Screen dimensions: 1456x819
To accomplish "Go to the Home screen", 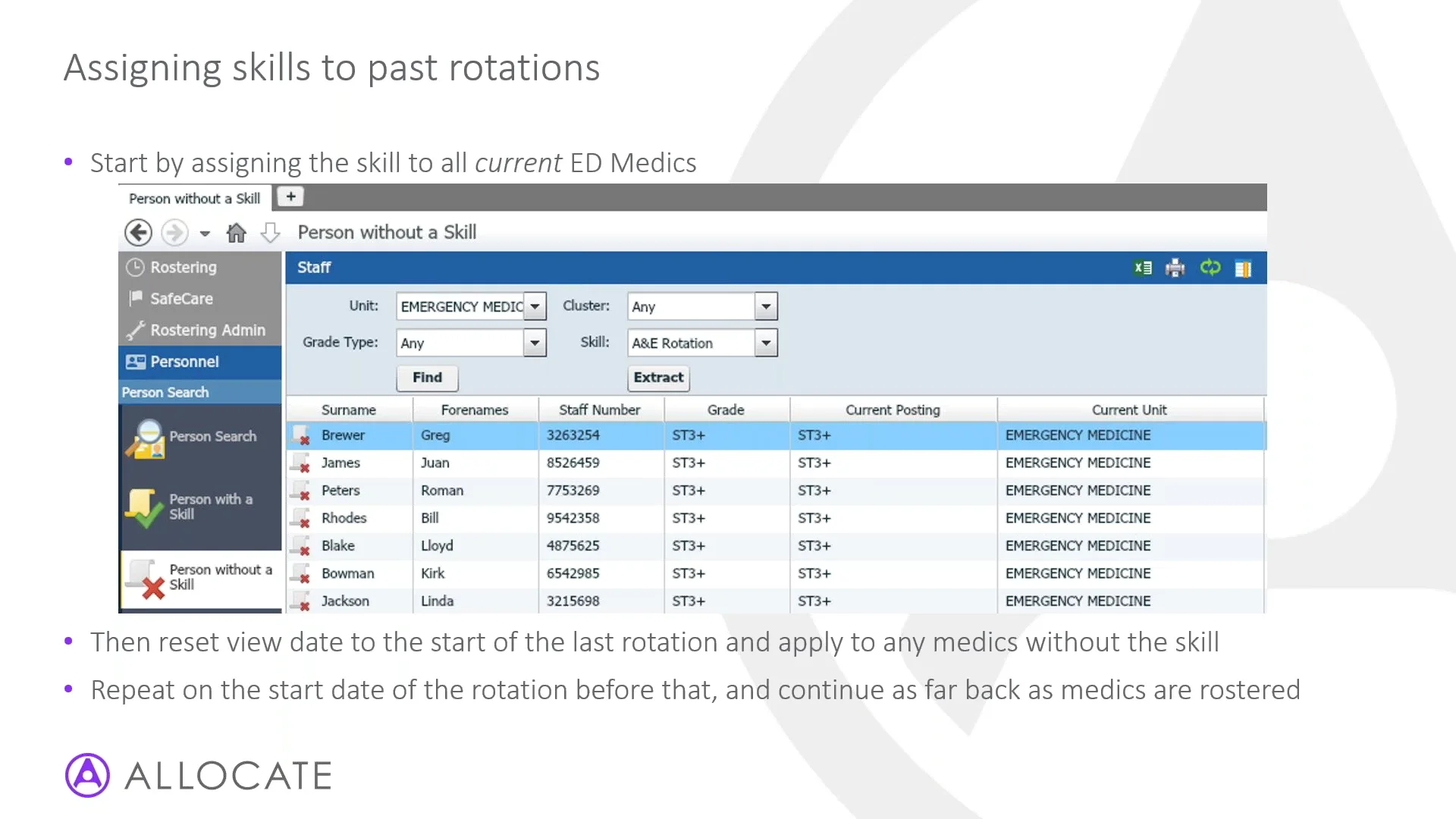I will [236, 232].
